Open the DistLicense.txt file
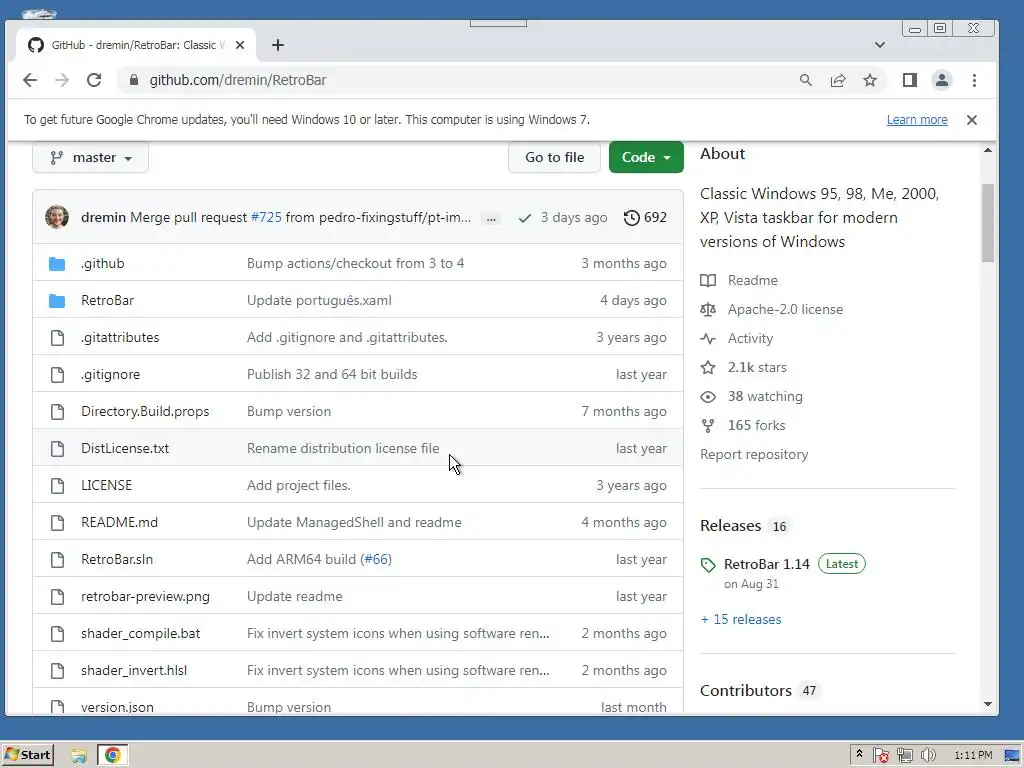The width and height of the screenshot is (1024, 768). pyautogui.click(x=125, y=449)
